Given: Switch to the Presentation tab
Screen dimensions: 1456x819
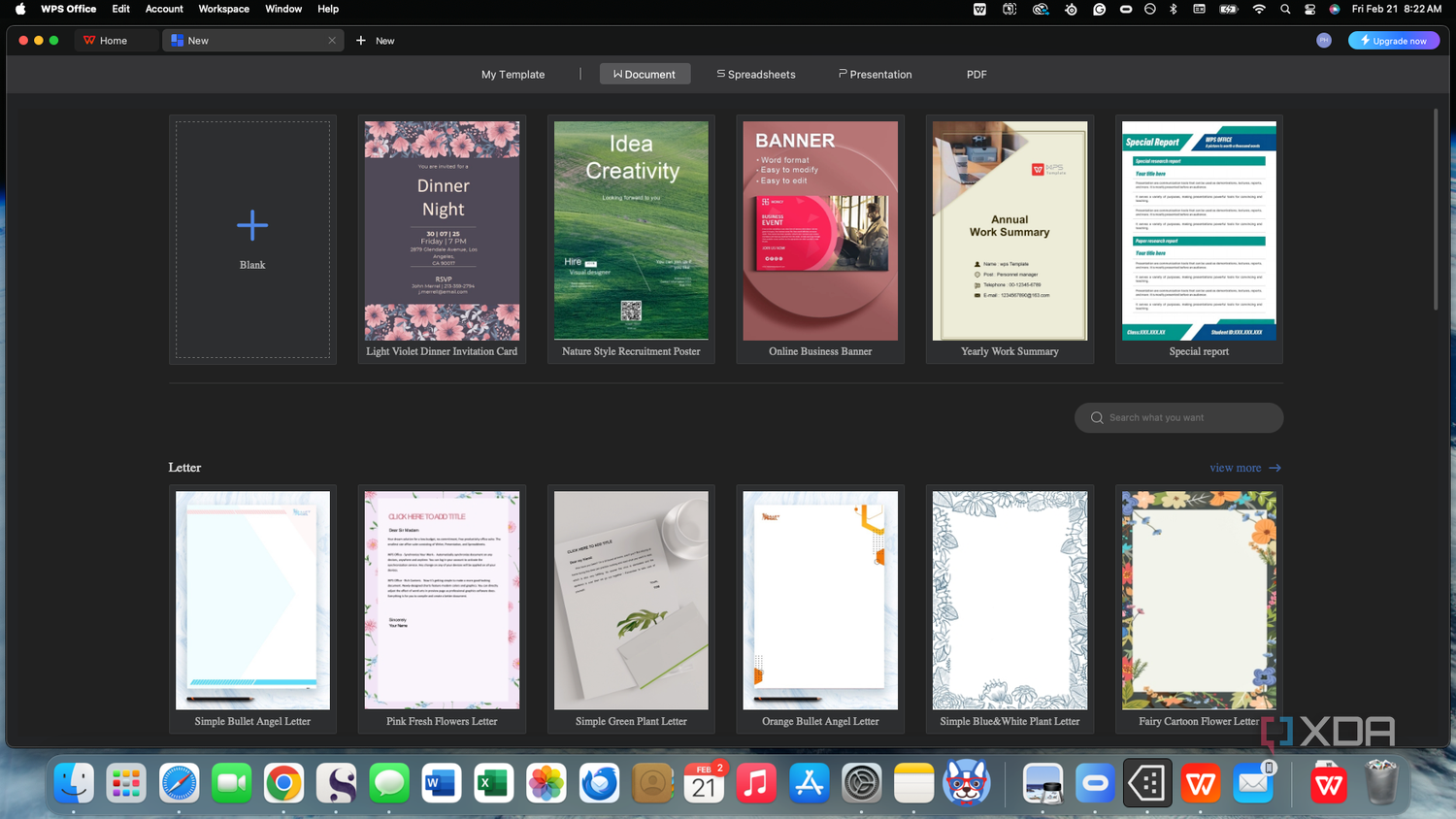Looking at the screenshot, I should 876,75.
